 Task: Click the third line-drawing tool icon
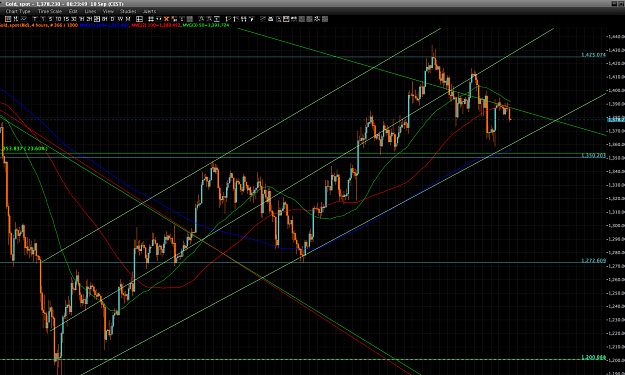click(x=244, y=19)
